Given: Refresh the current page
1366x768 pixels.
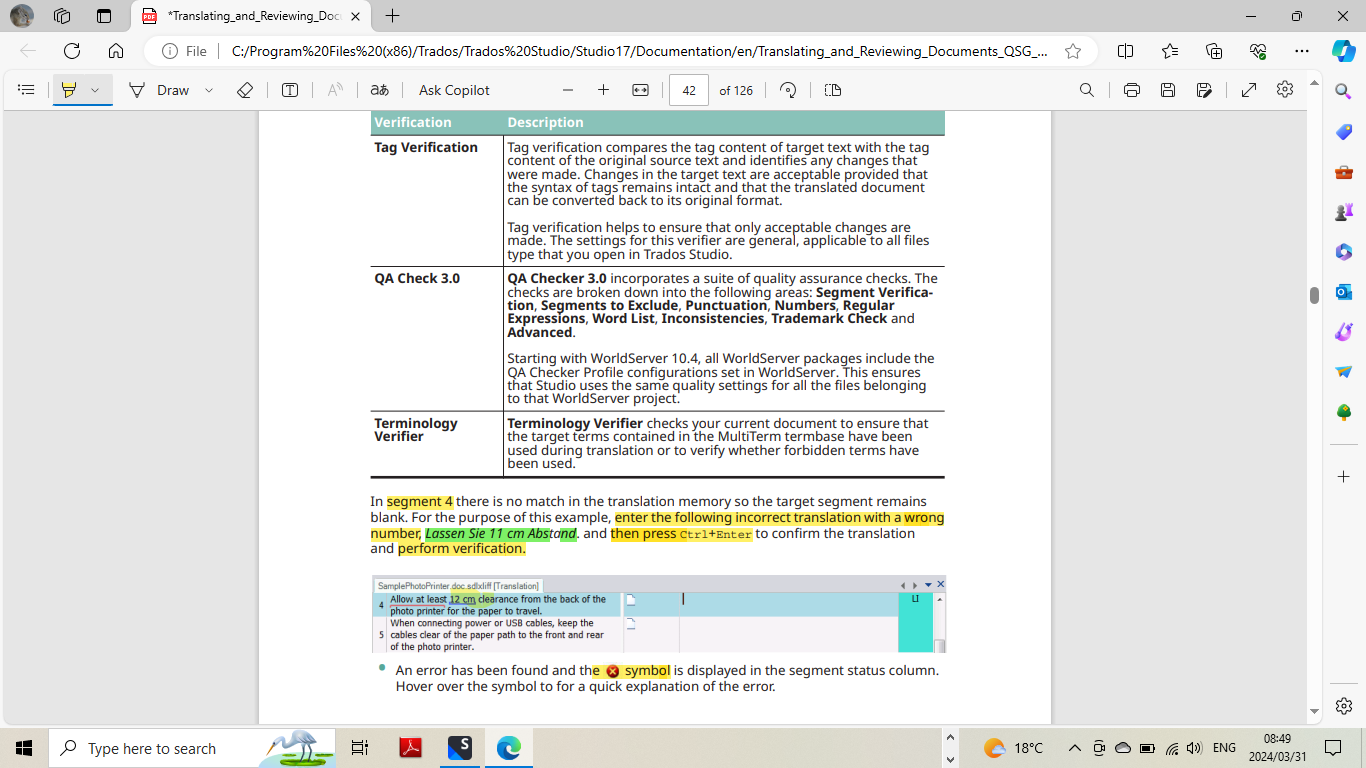Looking at the screenshot, I should click(72, 51).
